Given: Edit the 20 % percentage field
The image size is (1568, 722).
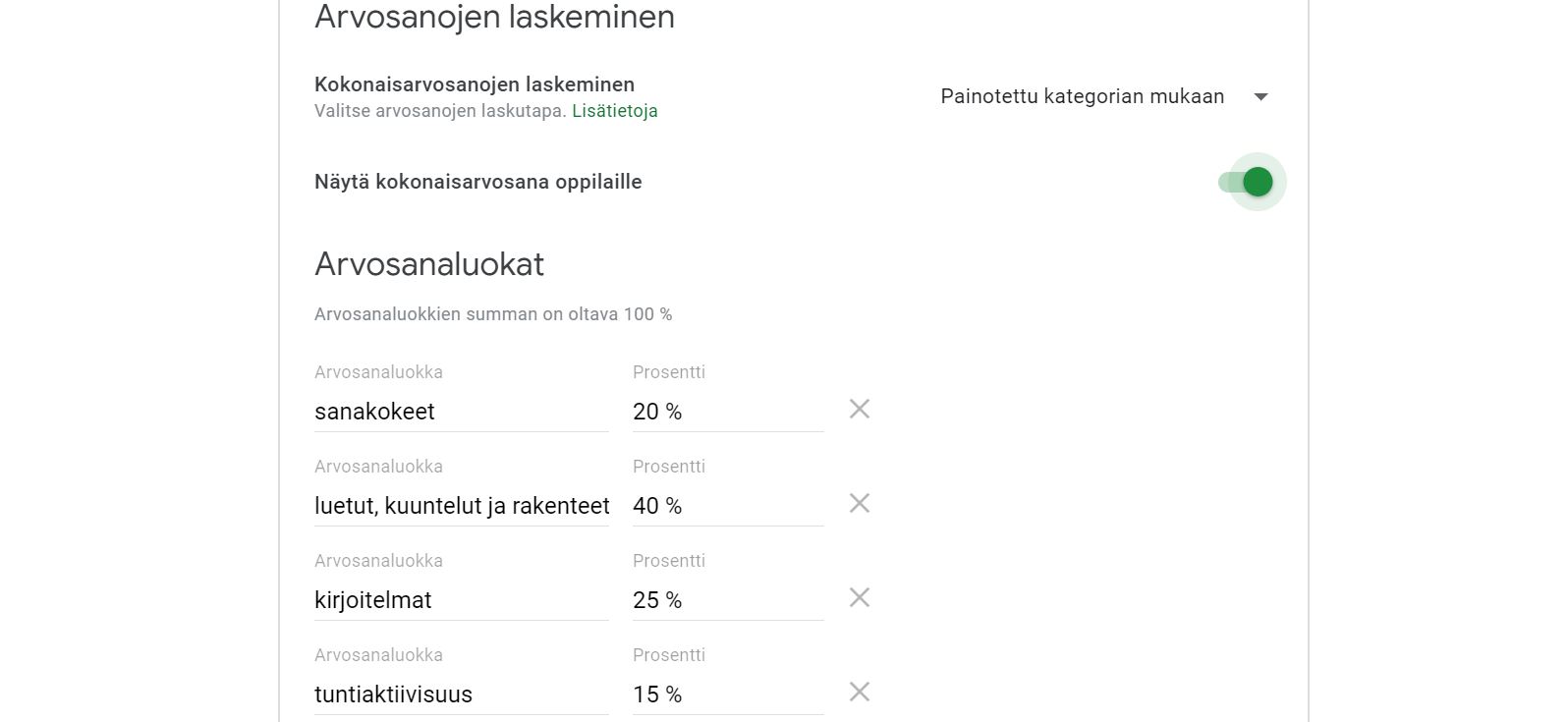Looking at the screenshot, I should click(x=727, y=412).
